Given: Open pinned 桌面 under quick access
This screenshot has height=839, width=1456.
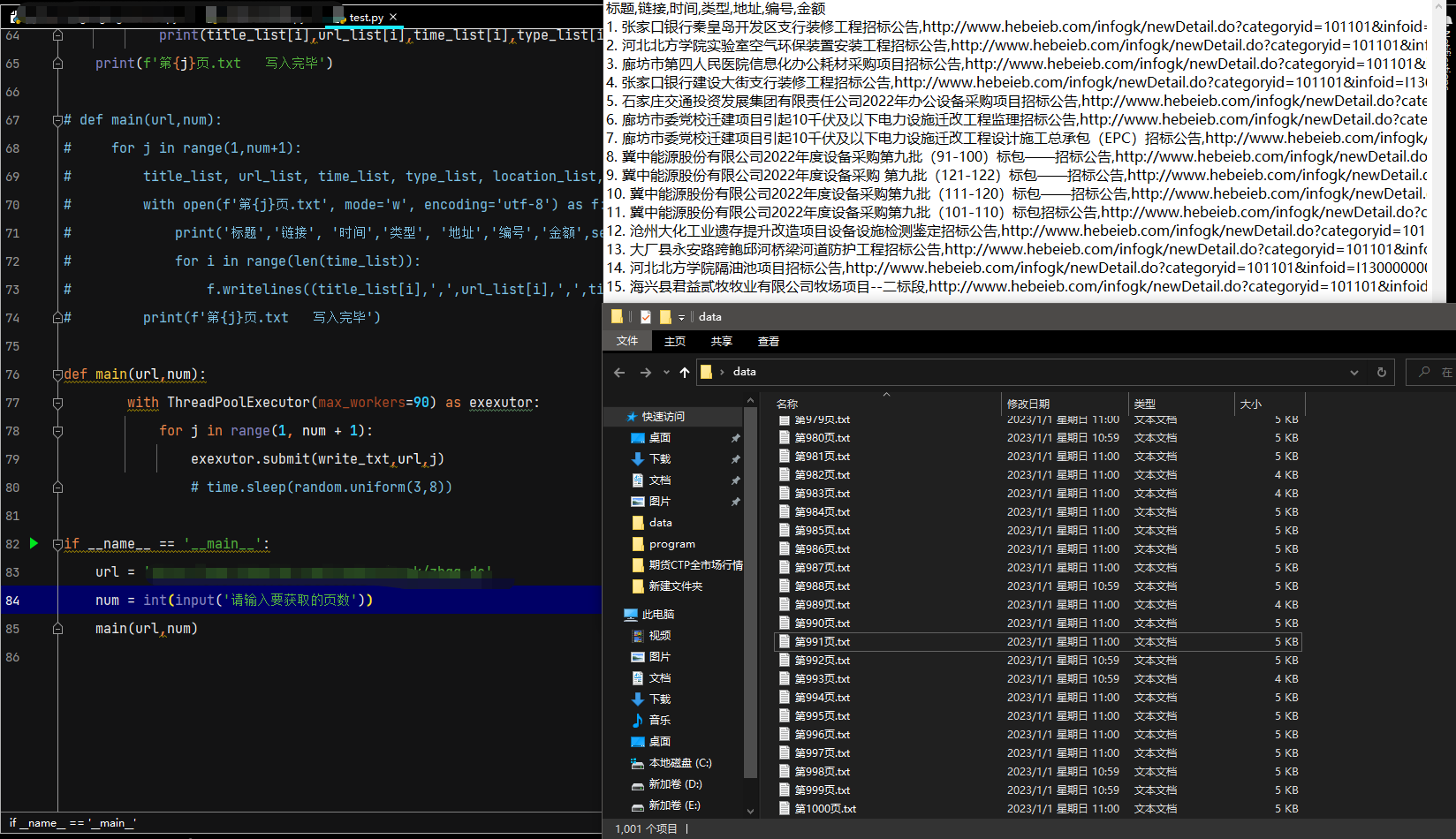Looking at the screenshot, I should click(660, 438).
